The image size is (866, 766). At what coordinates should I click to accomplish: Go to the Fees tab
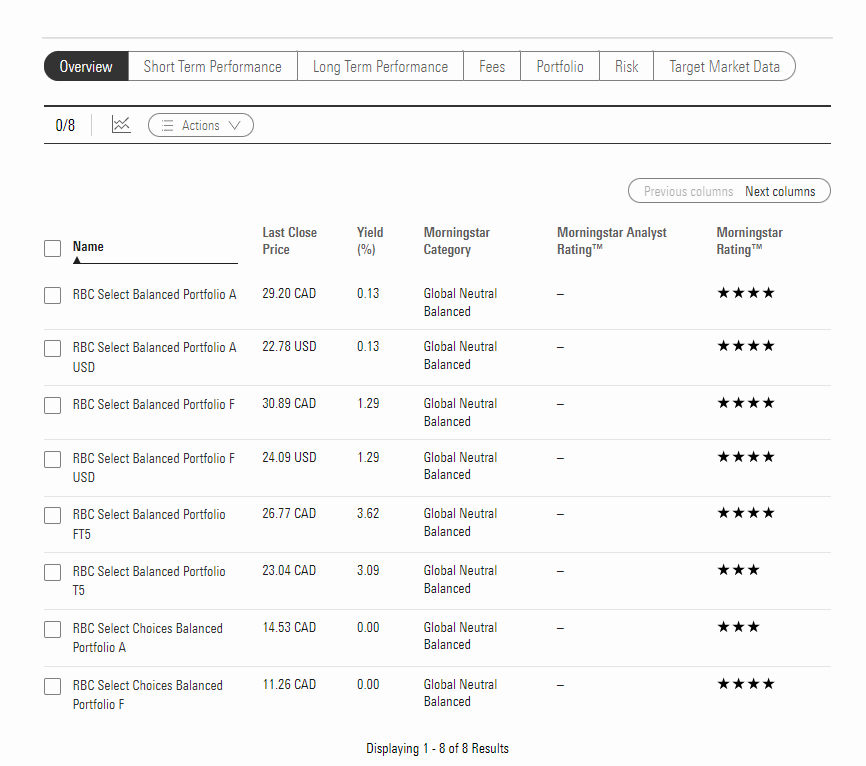click(x=492, y=66)
